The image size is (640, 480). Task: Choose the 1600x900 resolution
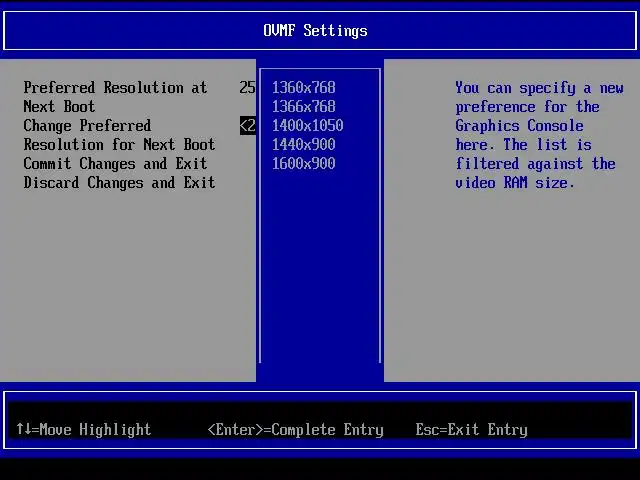[304, 164]
